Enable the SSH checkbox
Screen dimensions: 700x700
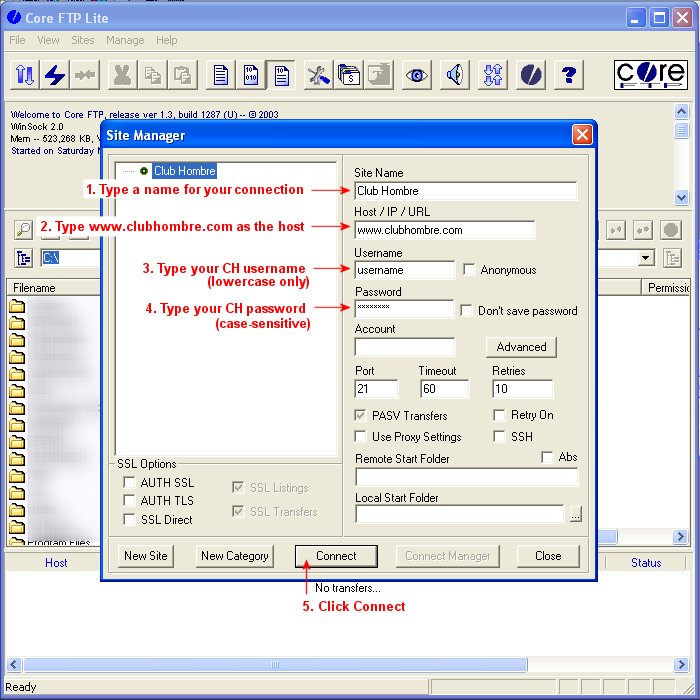coord(499,436)
